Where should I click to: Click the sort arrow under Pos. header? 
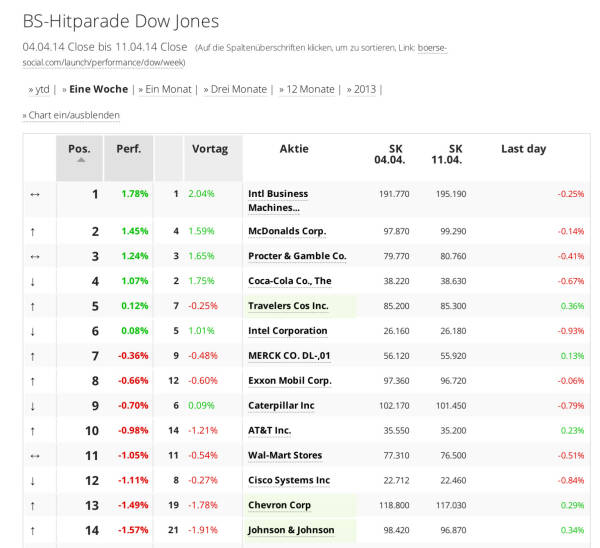tap(80, 160)
